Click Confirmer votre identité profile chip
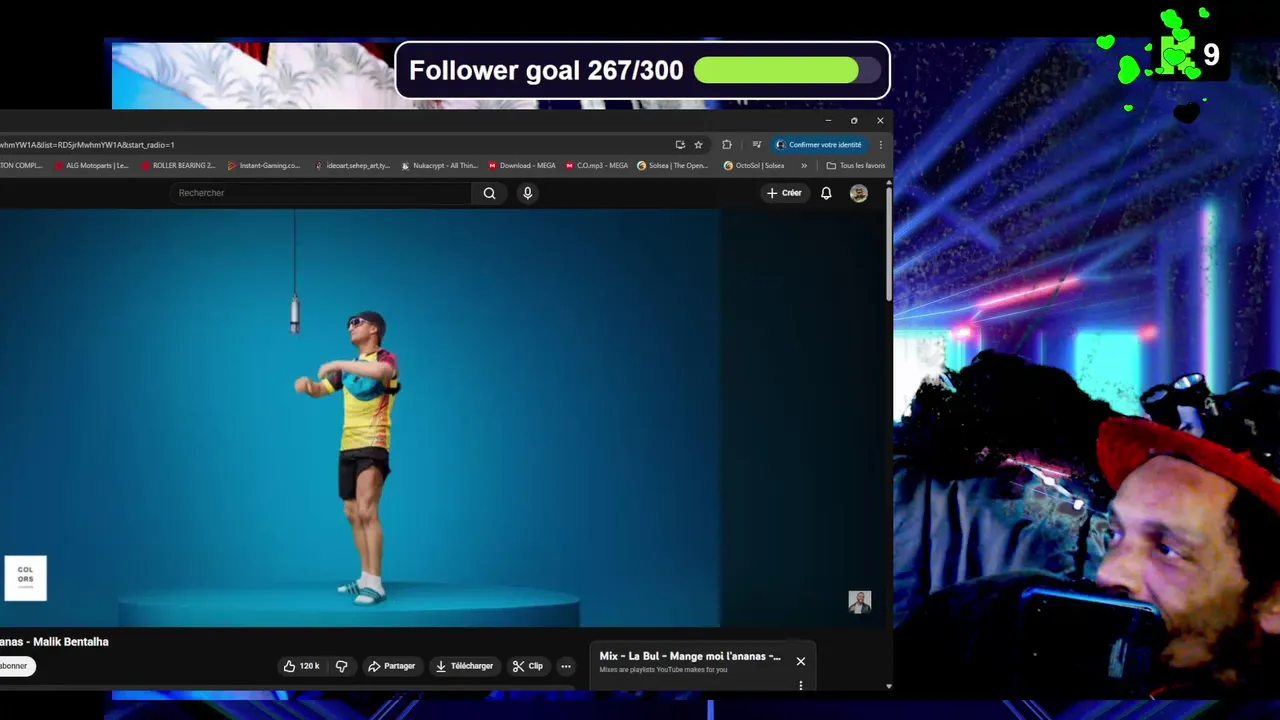1280x720 pixels. coord(819,145)
